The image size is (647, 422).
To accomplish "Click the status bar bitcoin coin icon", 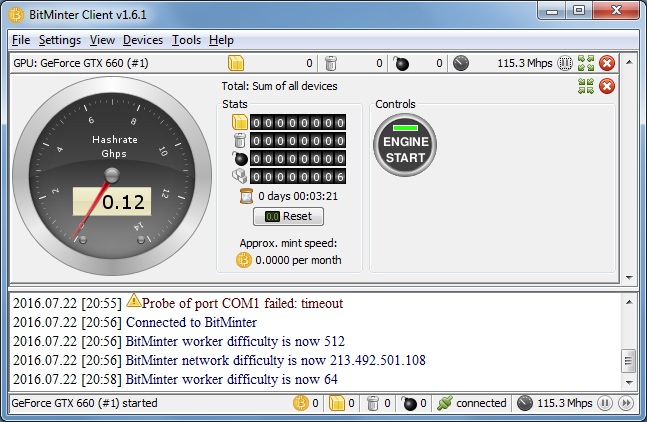I will [x=301, y=403].
